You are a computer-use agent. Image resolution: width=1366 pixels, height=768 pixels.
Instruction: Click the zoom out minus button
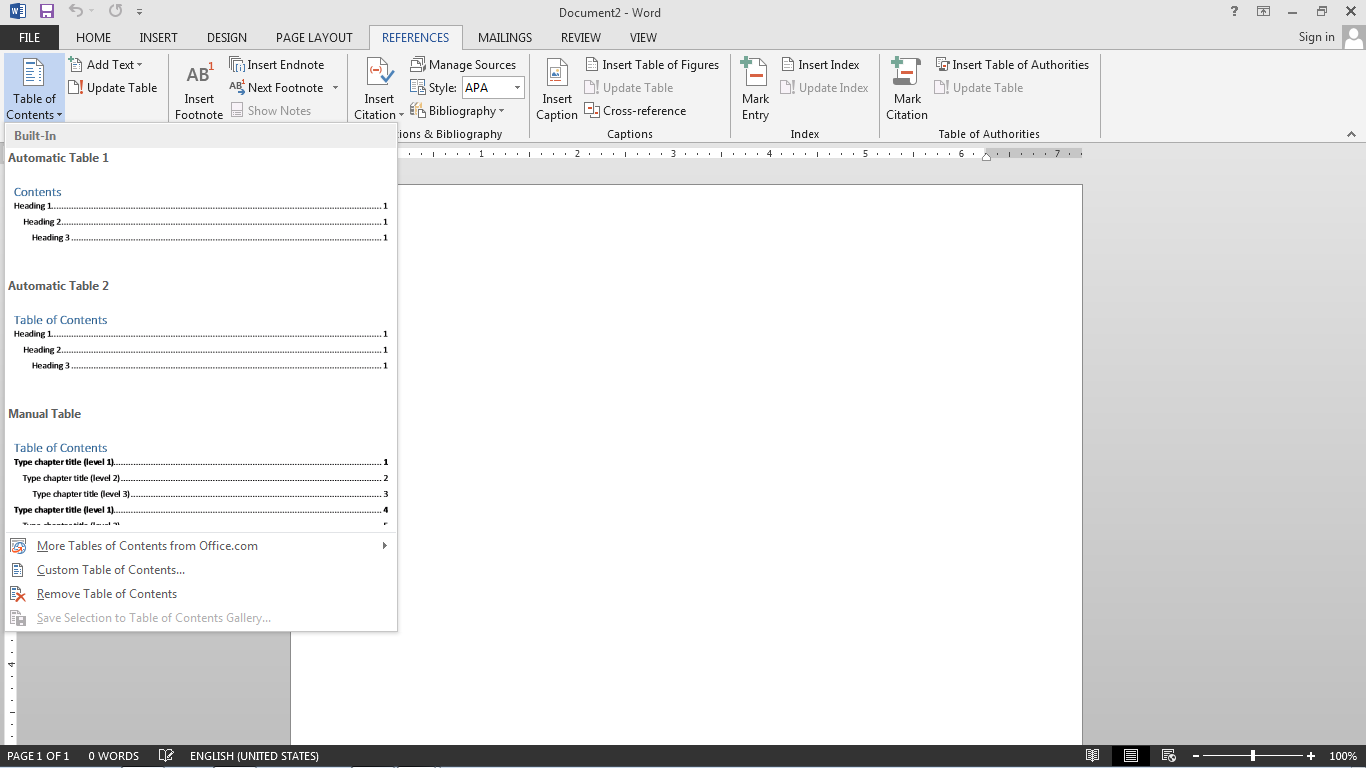point(1195,756)
